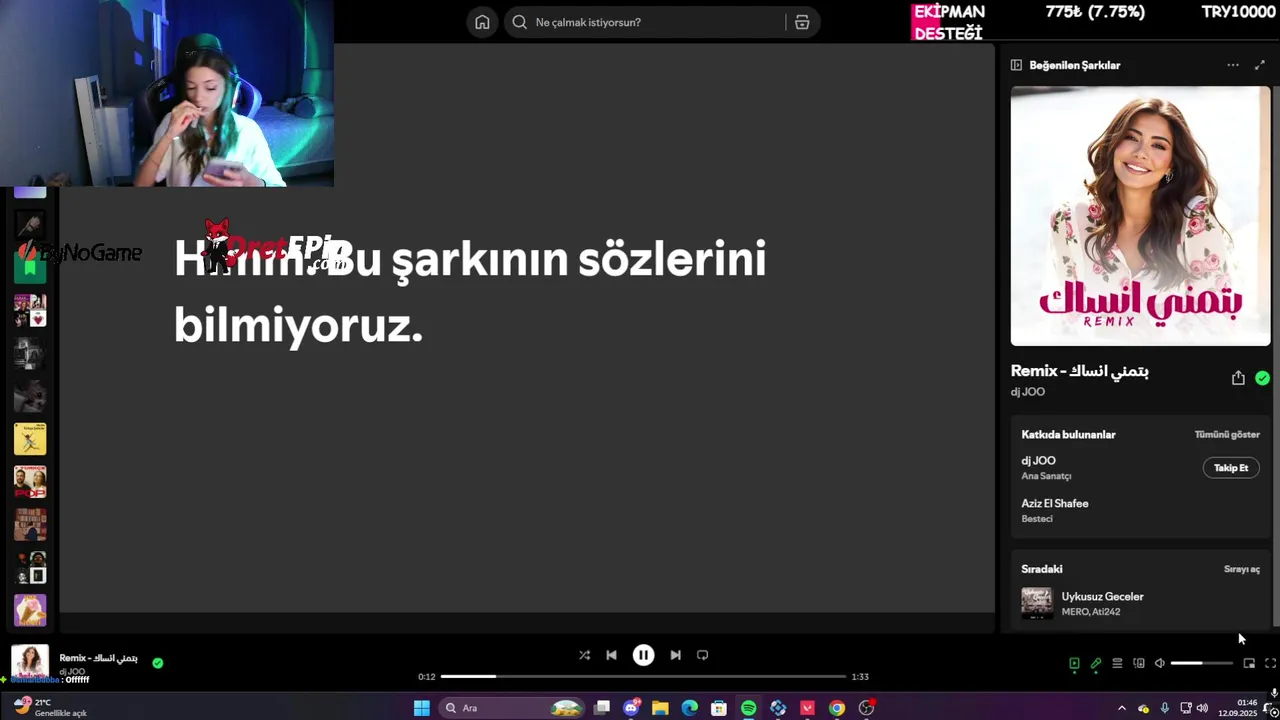Click the microphone tray icon
The width and height of the screenshot is (1280, 720).
(x=1165, y=708)
